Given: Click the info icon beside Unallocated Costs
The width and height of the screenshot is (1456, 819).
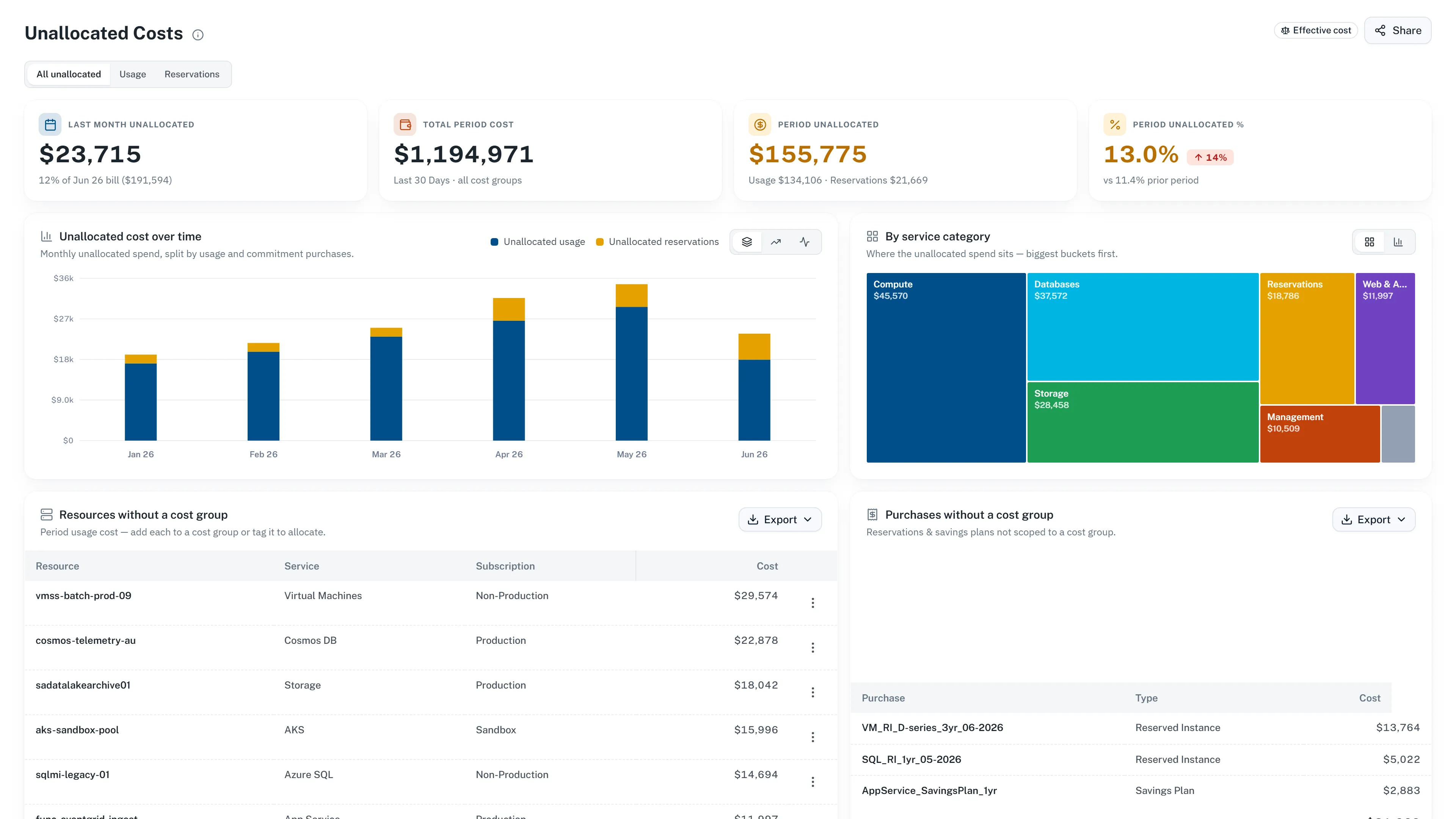Looking at the screenshot, I should 198,35.
